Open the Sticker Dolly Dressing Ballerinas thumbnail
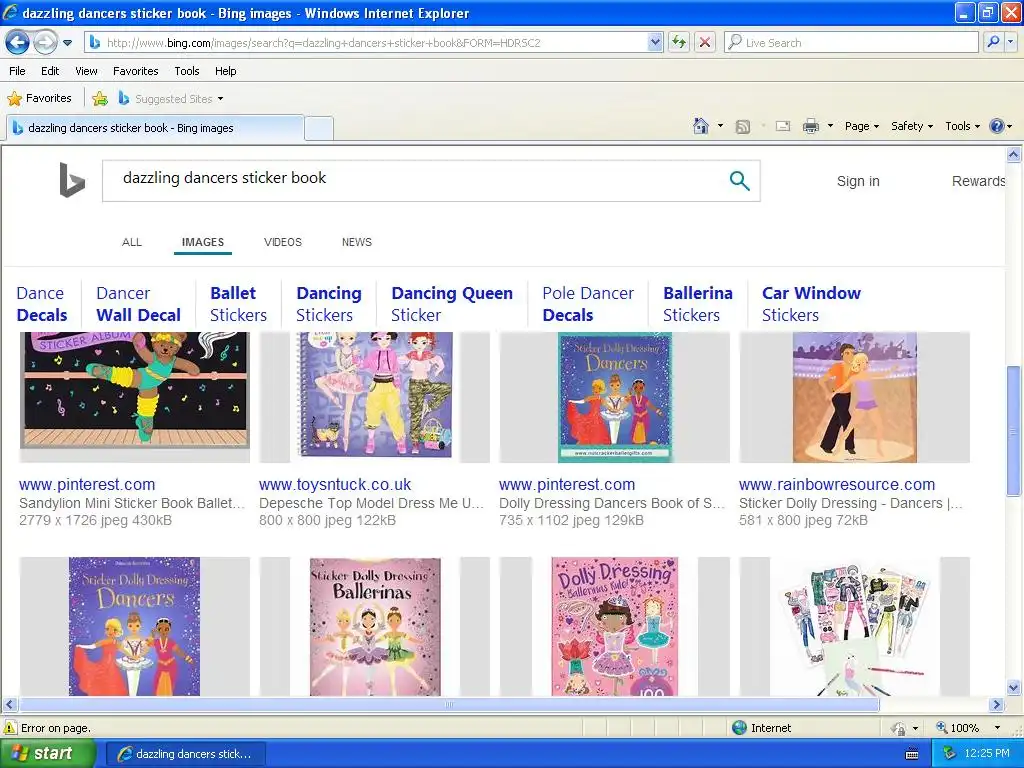The height and width of the screenshot is (768, 1024). pyautogui.click(x=375, y=626)
